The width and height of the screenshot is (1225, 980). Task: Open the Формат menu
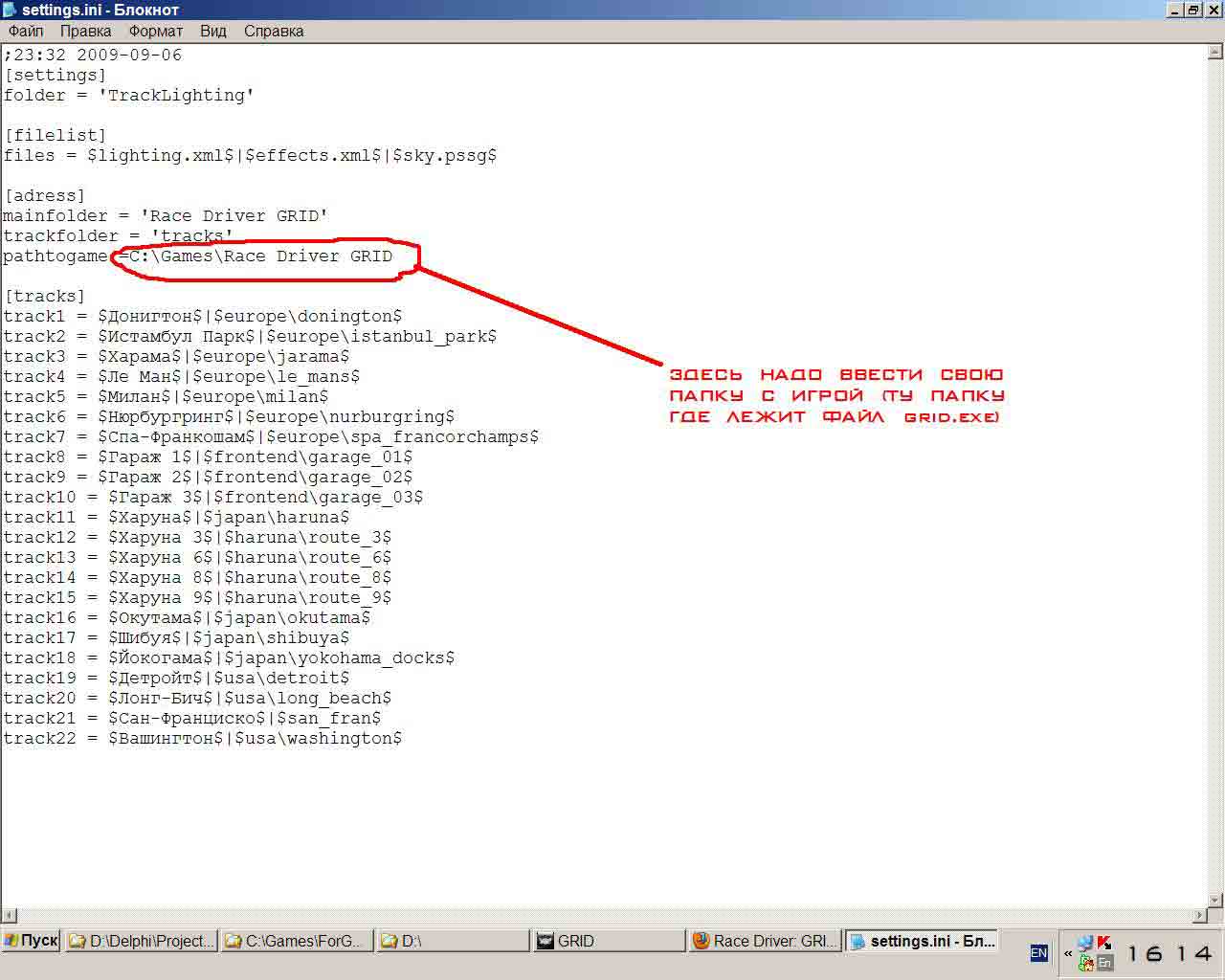(x=155, y=31)
